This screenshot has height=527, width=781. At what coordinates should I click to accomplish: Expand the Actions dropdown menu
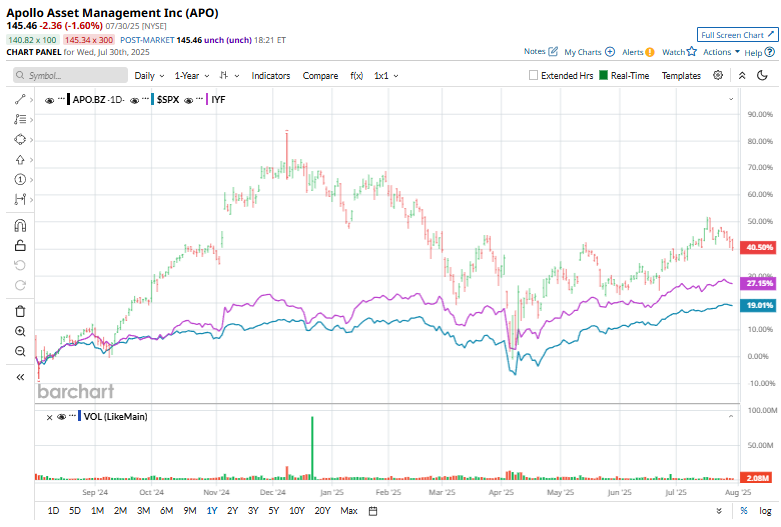coord(721,52)
